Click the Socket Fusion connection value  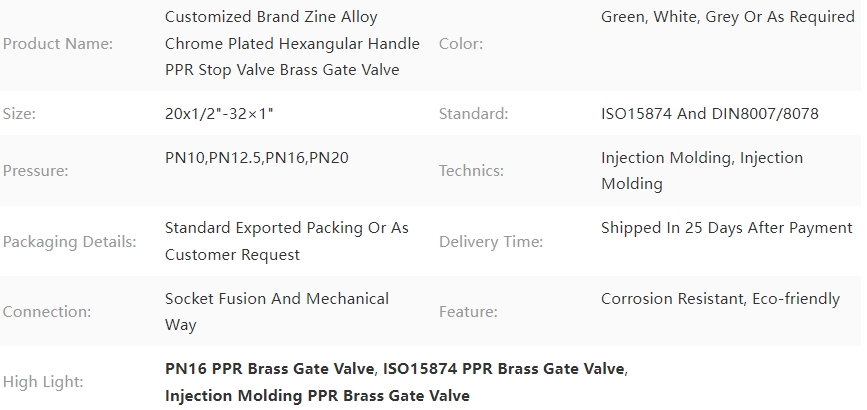(x=276, y=312)
